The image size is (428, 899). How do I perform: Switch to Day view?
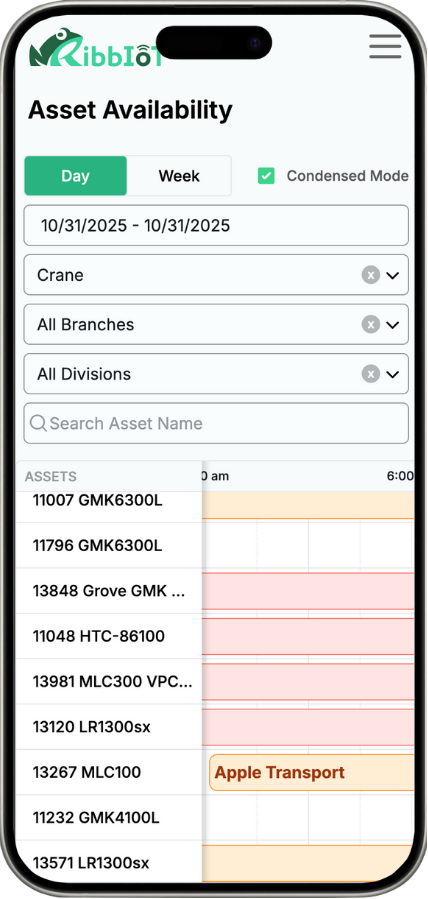tap(75, 175)
